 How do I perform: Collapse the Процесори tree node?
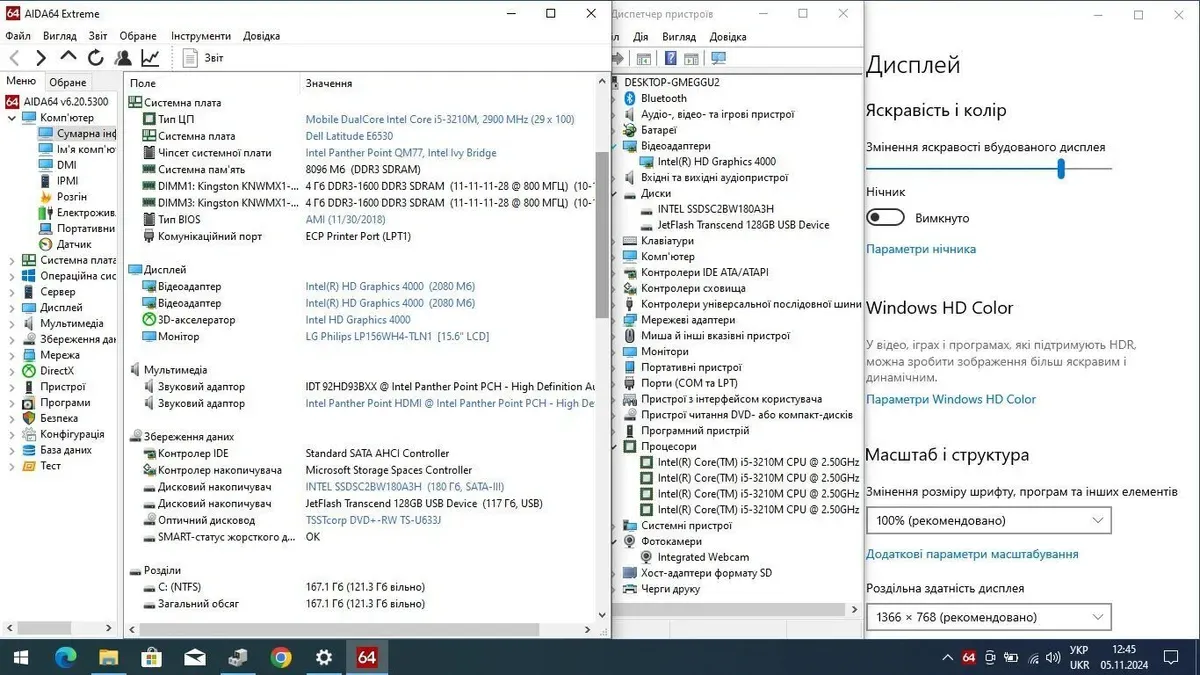point(616,446)
